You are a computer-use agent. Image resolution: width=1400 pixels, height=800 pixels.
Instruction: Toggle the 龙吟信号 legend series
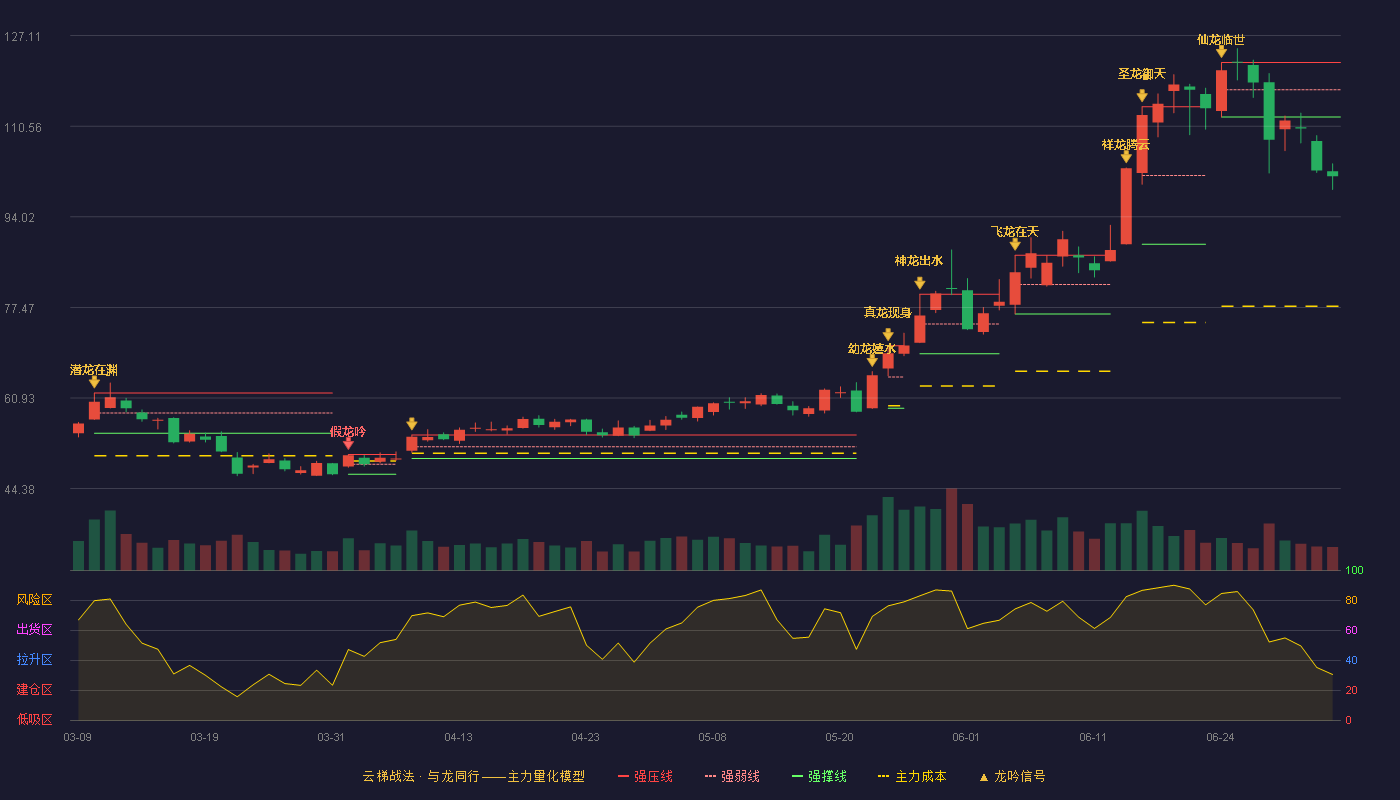click(1012, 776)
